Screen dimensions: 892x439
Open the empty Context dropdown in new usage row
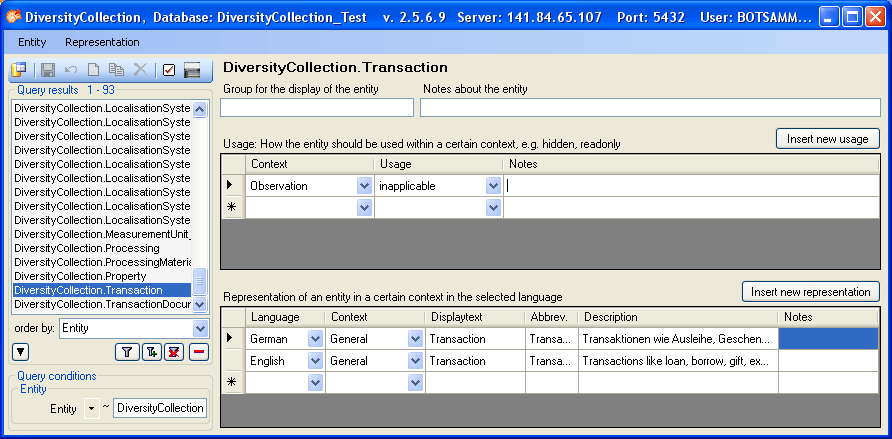tap(365, 208)
